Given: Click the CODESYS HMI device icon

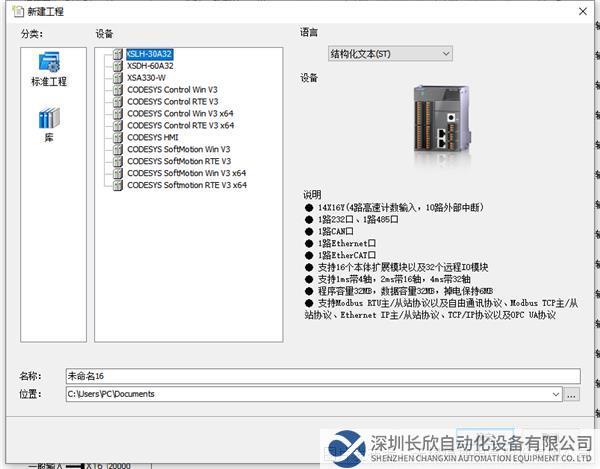Looking at the screenshot, I should (x=118, y=138).
